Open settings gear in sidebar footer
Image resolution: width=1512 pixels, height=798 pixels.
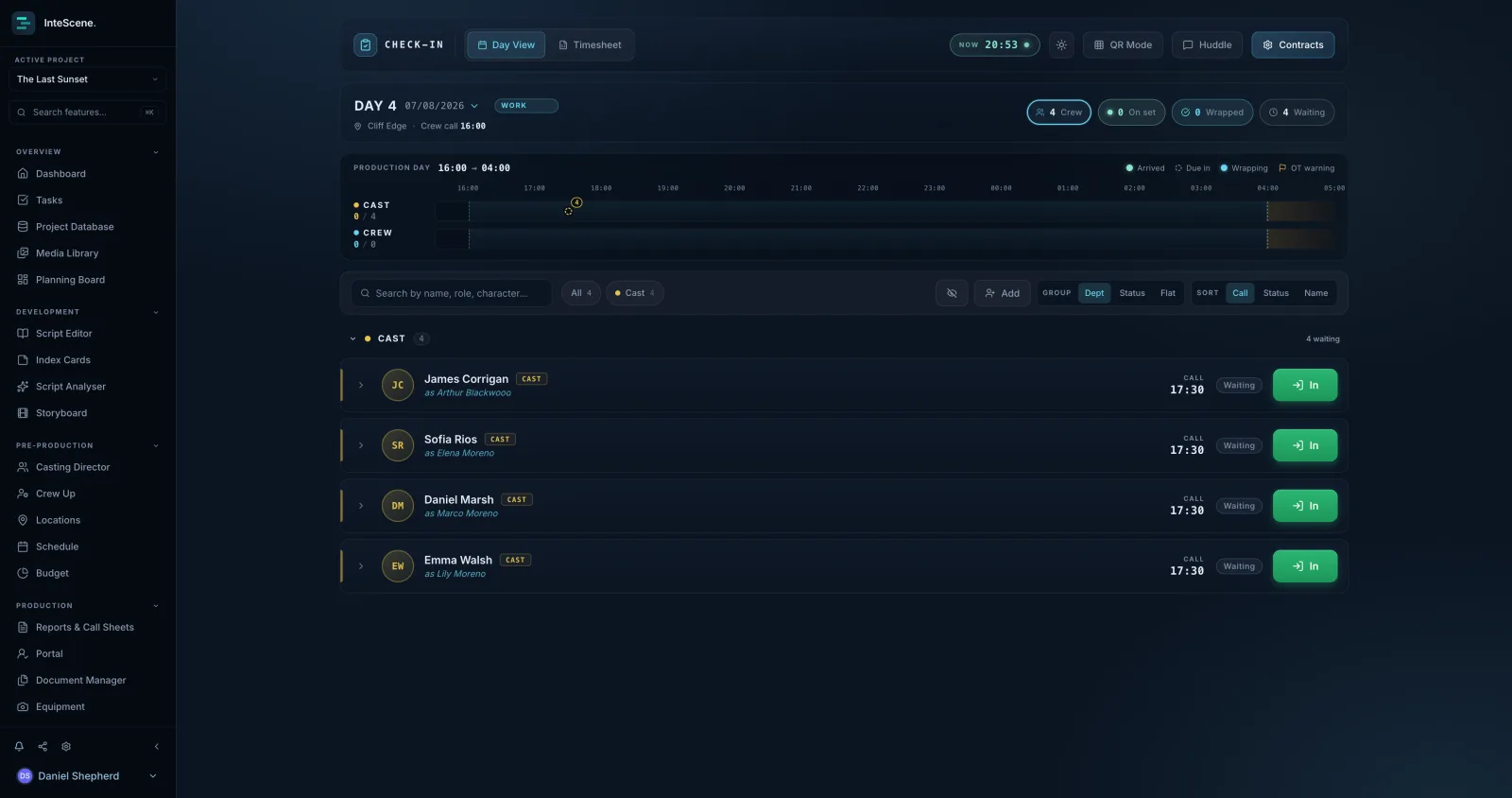coord(66,747)
